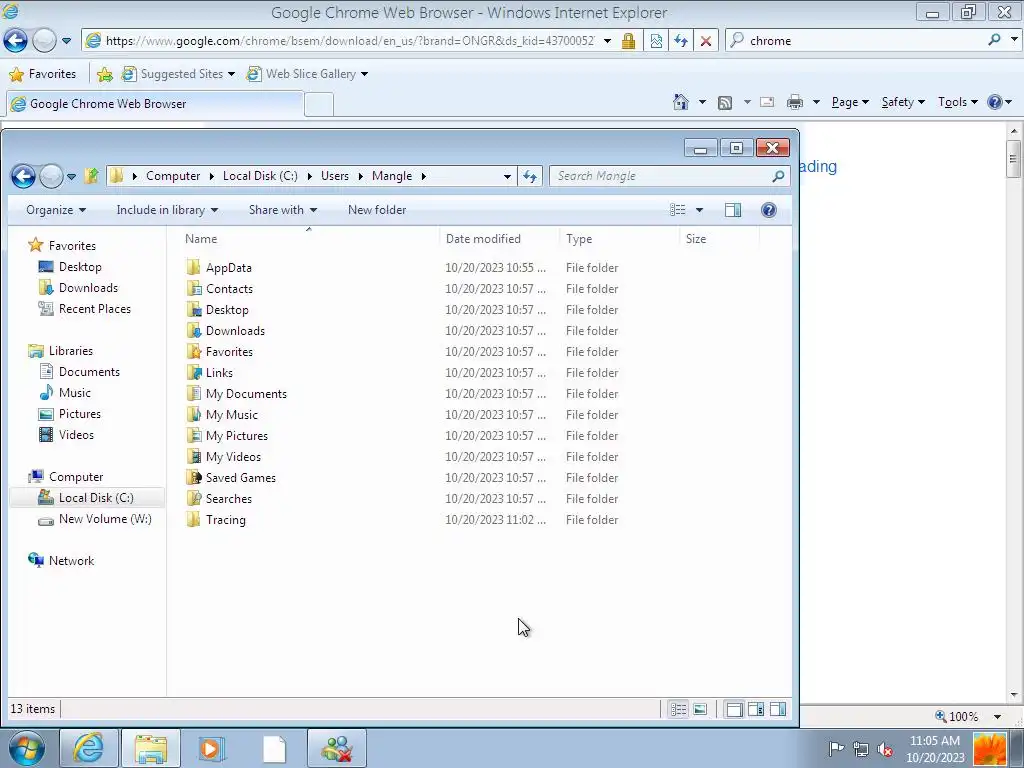Screen dimensions: 1024x768
Task: Open Explorer help question mark icon
Action: pos(769,210)
